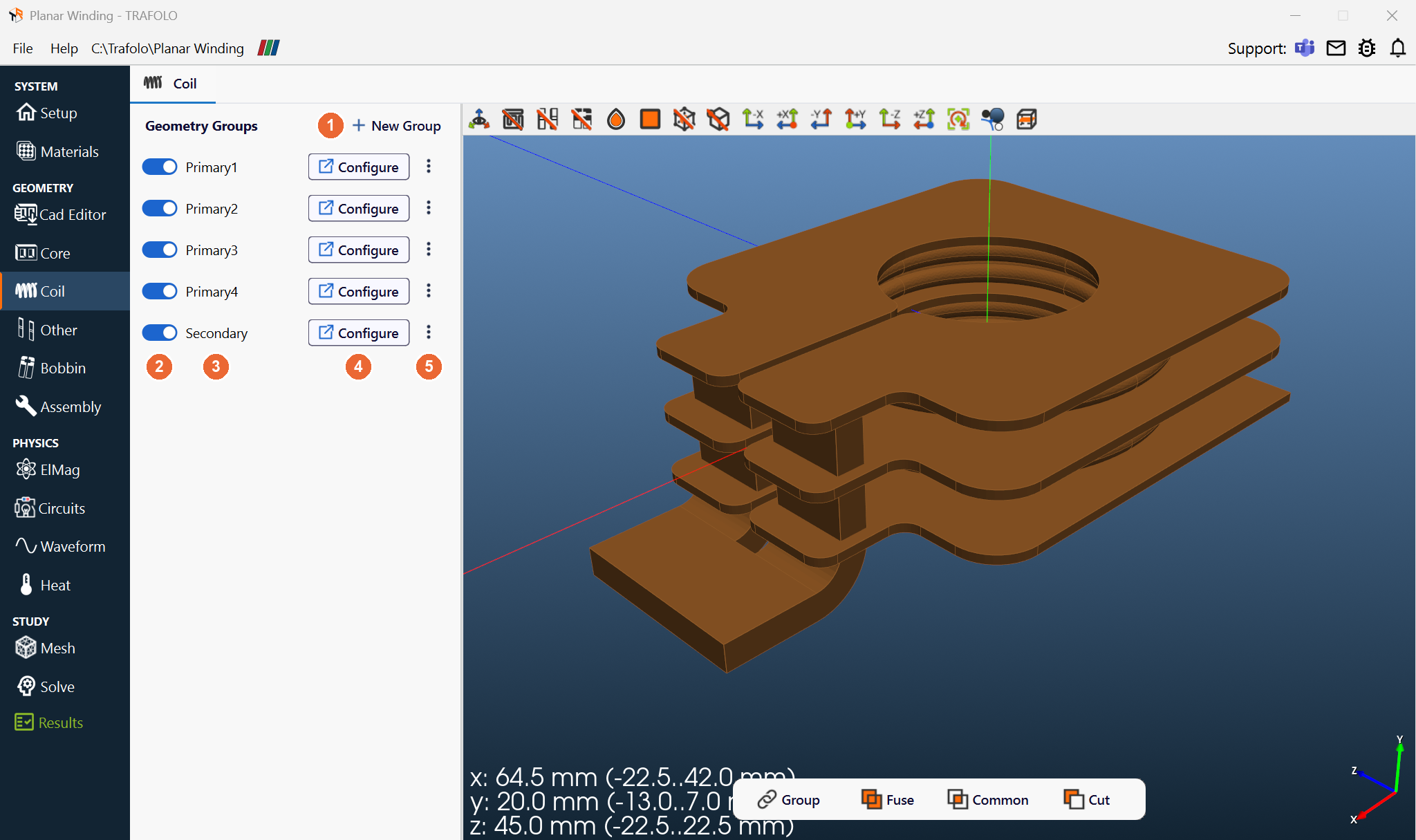Viewport: 1416px width, 840px height.
Task: Set view to -X direction
Action: 753,119
